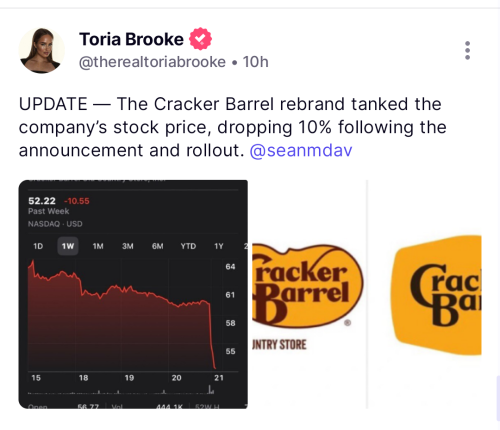Open Toria Brooke's profile avatar
This screenshot has width=500, height=430.
click(x=41, y=50)
